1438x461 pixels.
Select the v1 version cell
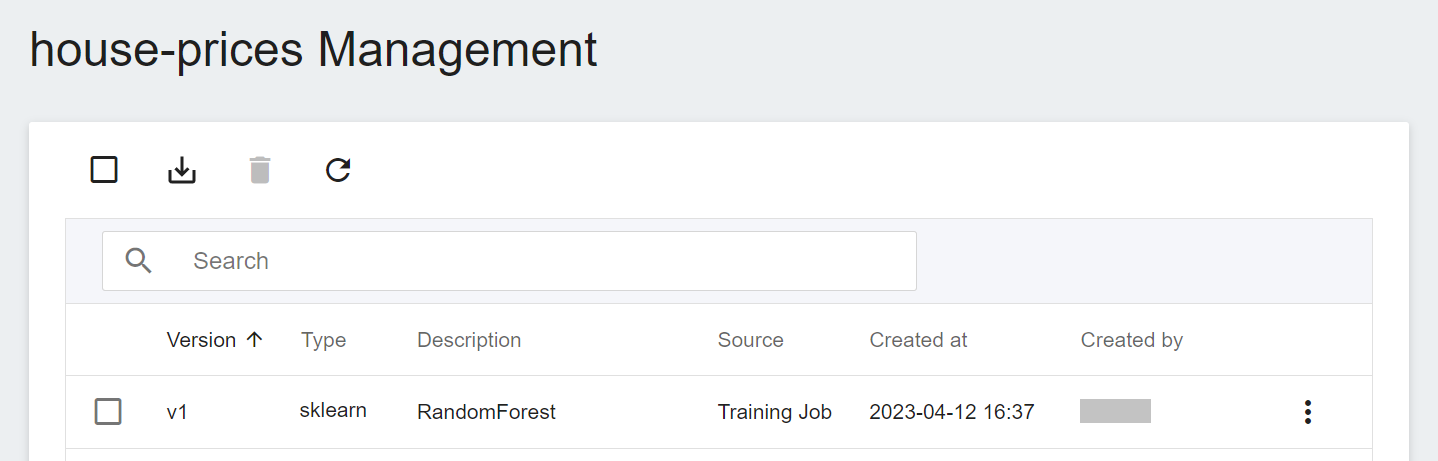pyautogui.click(x=177, y=412)
